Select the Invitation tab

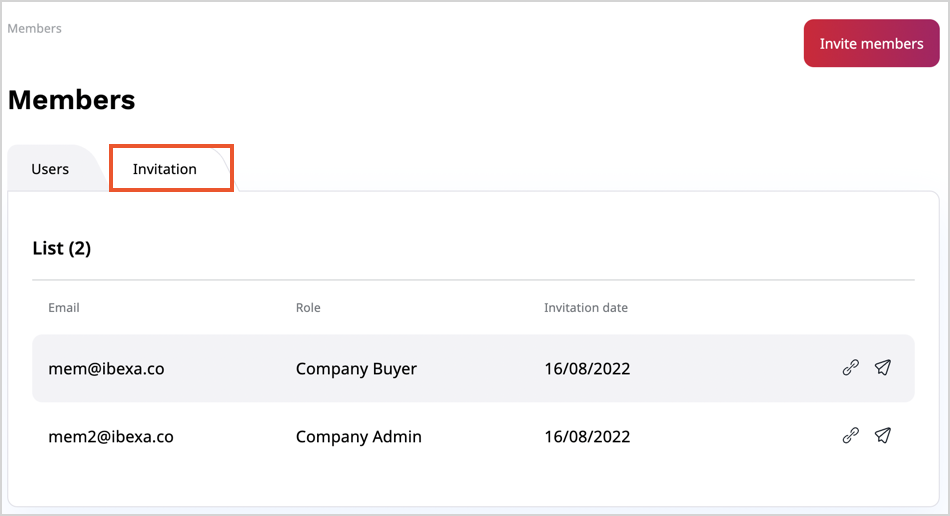[165, 169]
